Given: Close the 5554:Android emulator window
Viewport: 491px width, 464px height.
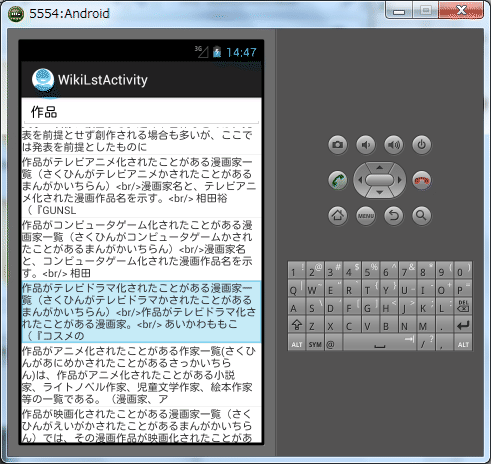Looking at the screenshot, I should pos(461,11).
